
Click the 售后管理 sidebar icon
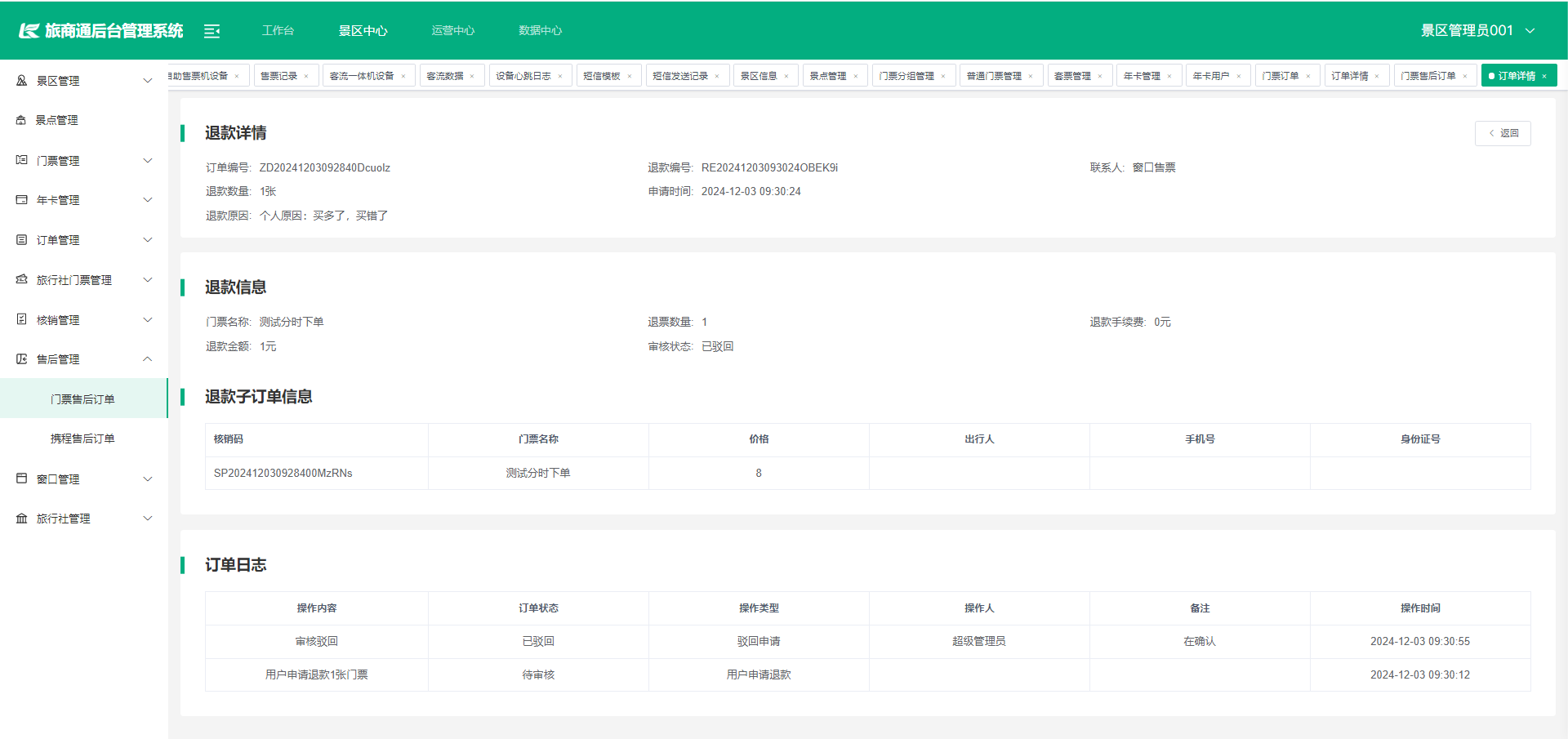22,359
